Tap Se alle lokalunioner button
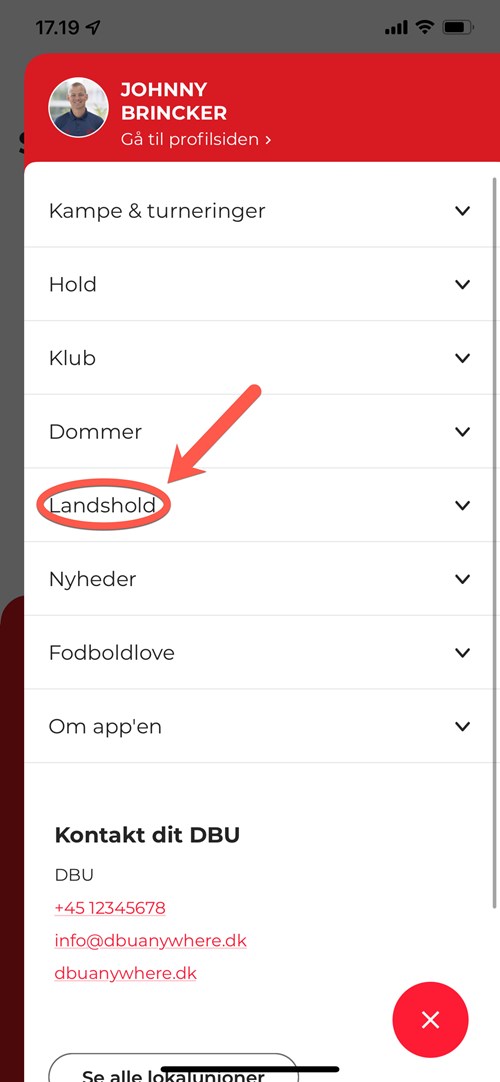 (x=173, y=1068)
